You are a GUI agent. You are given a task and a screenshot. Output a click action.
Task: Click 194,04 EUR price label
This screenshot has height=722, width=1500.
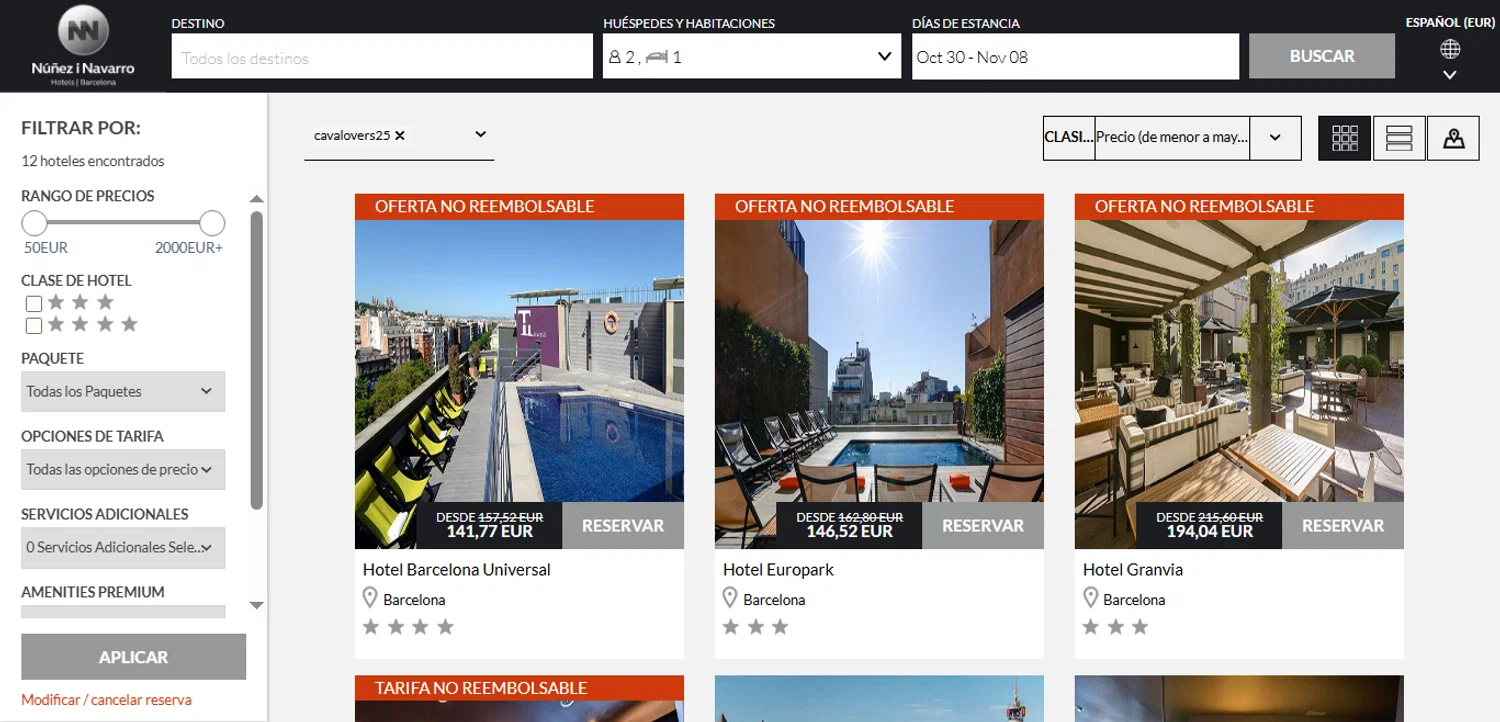pos(1210,532)
